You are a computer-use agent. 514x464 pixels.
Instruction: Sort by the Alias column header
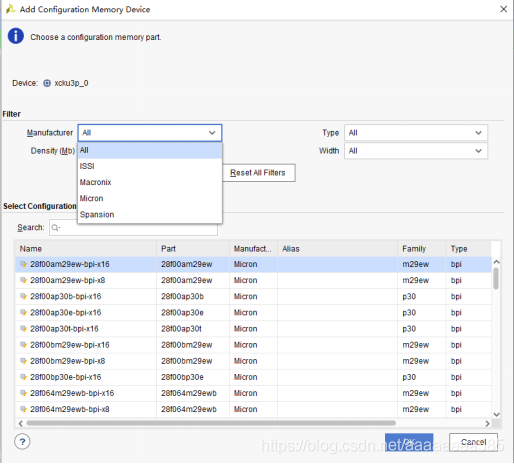337,249
